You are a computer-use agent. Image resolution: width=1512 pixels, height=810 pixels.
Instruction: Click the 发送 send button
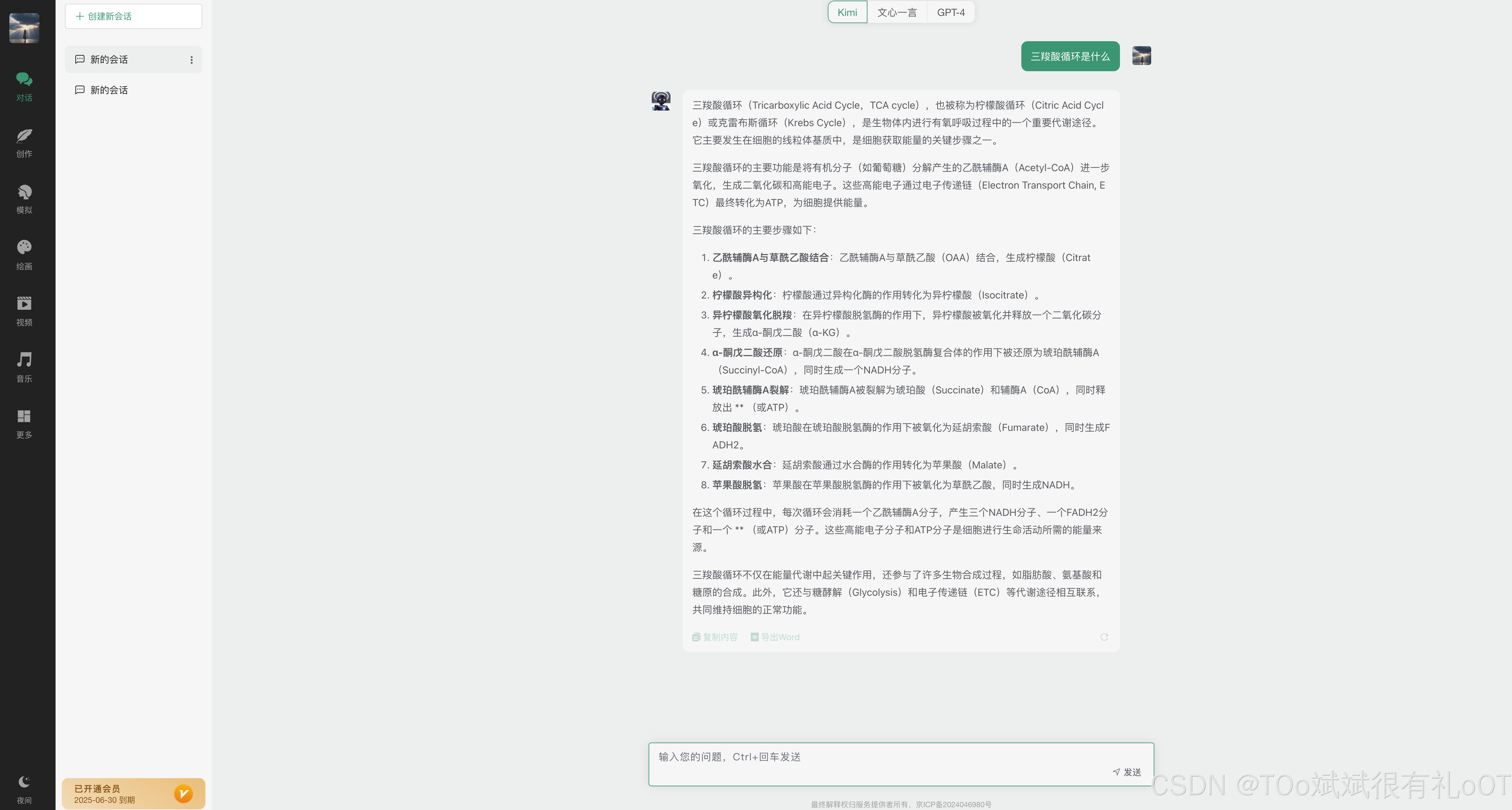click(x=1127, y=772)
